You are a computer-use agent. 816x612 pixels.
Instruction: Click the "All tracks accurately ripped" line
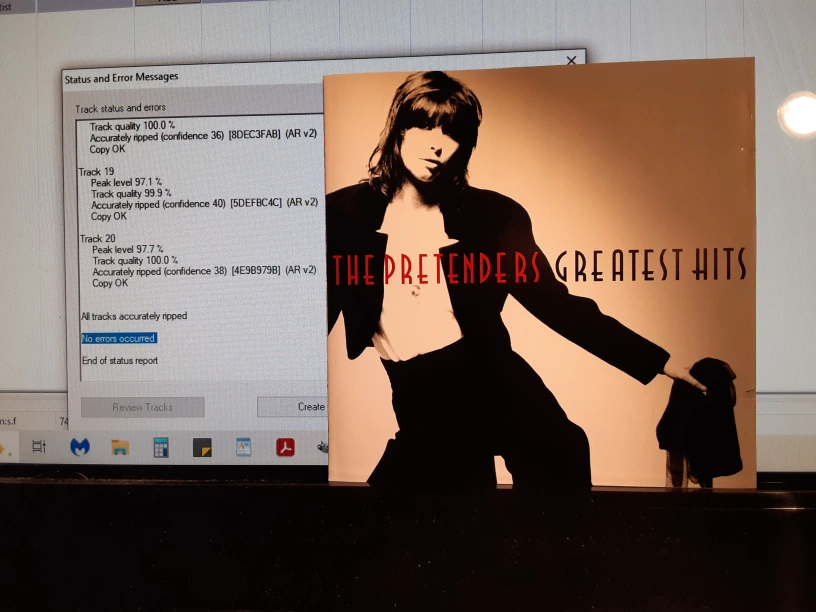(134, 316)
